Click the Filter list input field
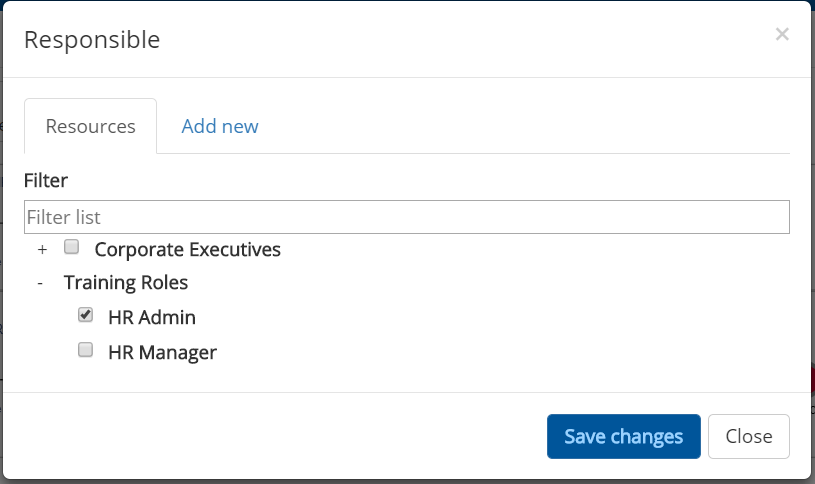This screenshot has height=484, width=815. coord(406,217)
